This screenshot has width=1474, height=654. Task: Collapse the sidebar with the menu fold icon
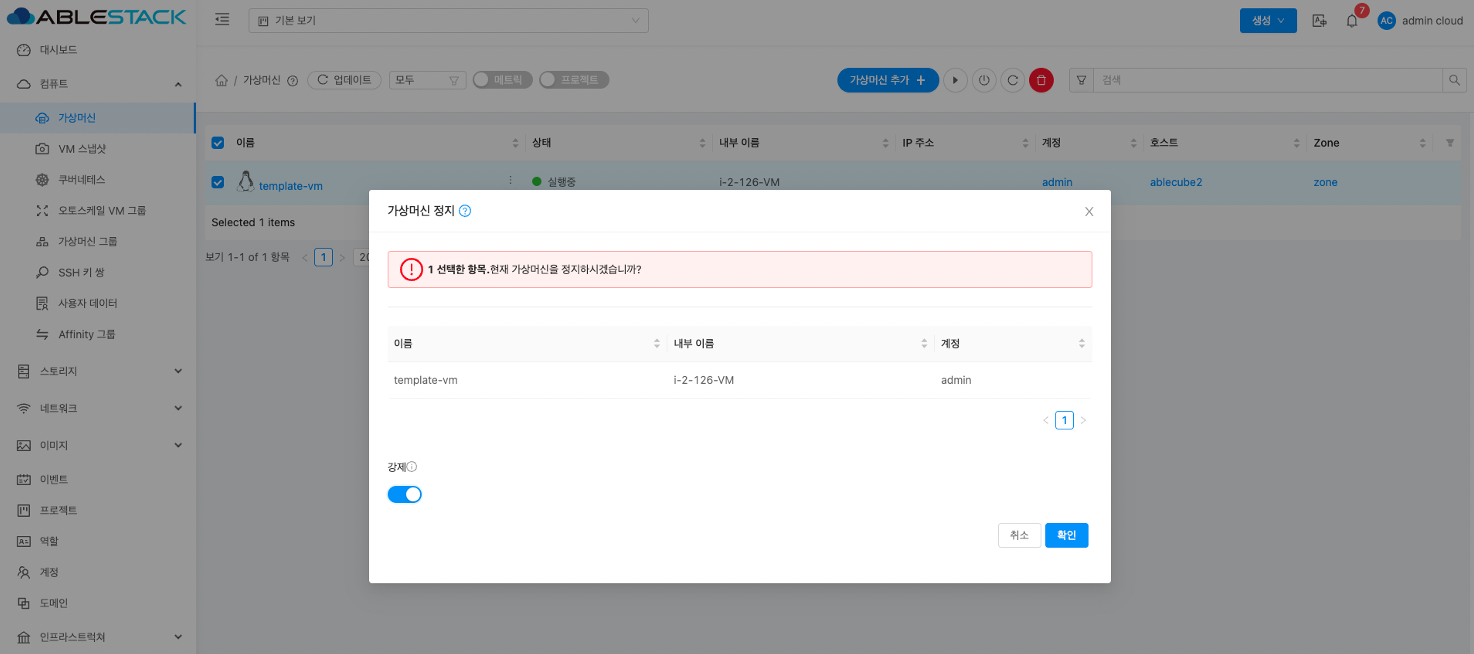click(x=222, y=20)
